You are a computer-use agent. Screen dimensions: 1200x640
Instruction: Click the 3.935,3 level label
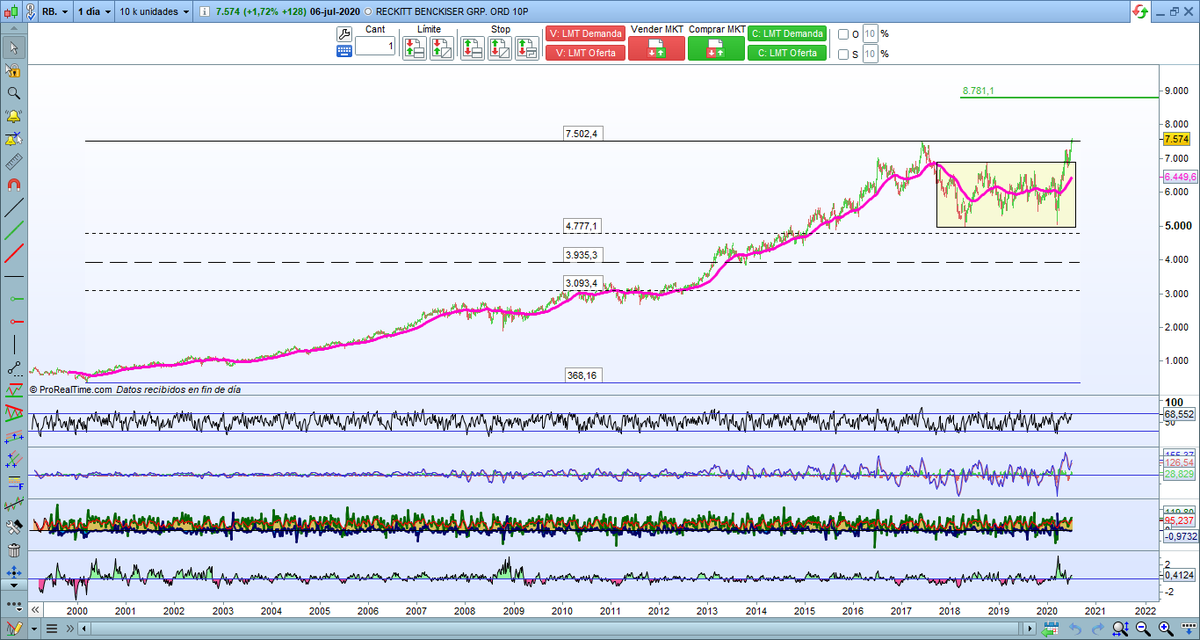click(x=581, y=254)
